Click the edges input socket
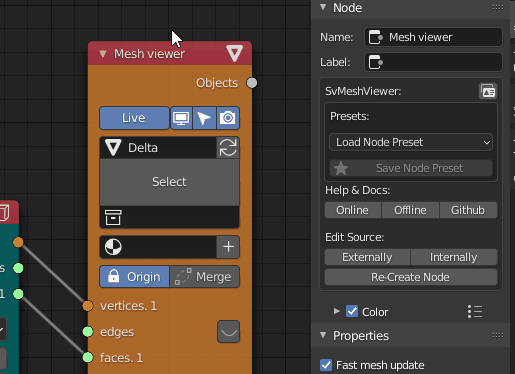Screen dimensions: 515x374 [88, 332]
